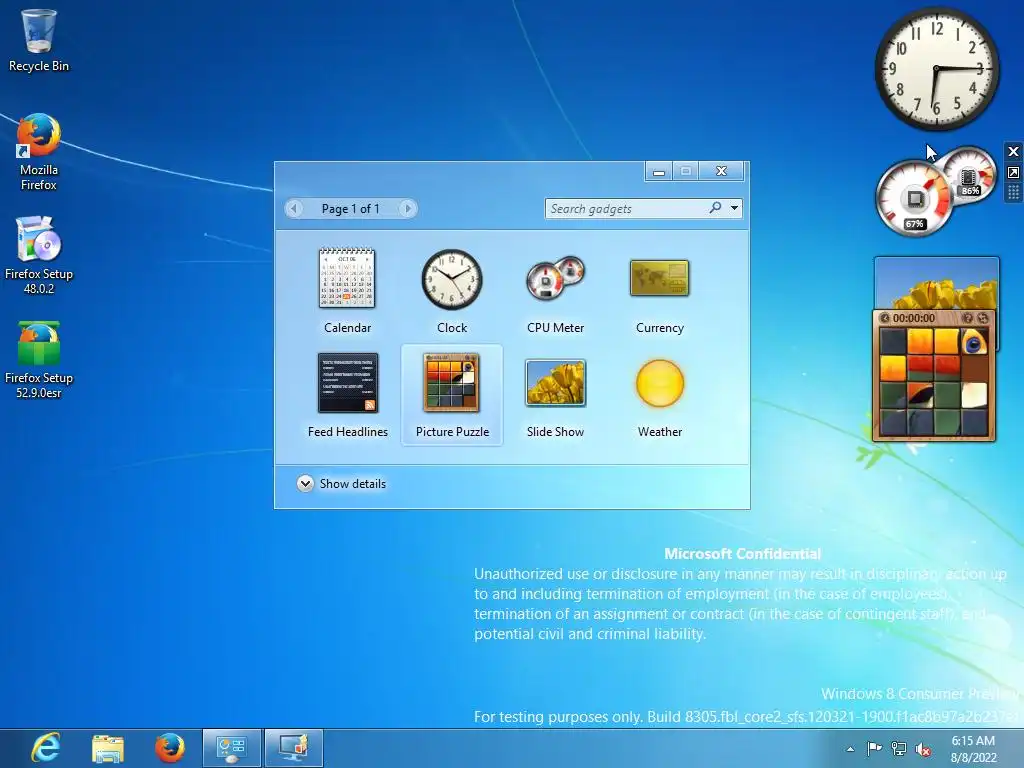
Task: Pick the CPU Meter gadget icon in the gallery
Action: tap(555, 279)
